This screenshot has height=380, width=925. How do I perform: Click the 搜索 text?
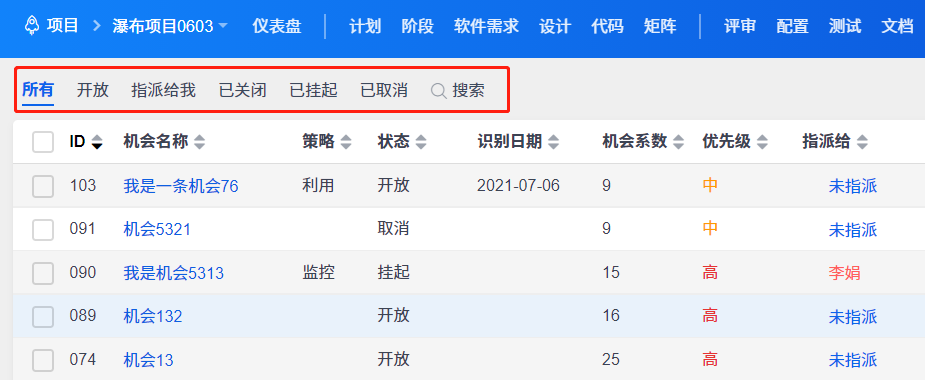coord(468,90)
